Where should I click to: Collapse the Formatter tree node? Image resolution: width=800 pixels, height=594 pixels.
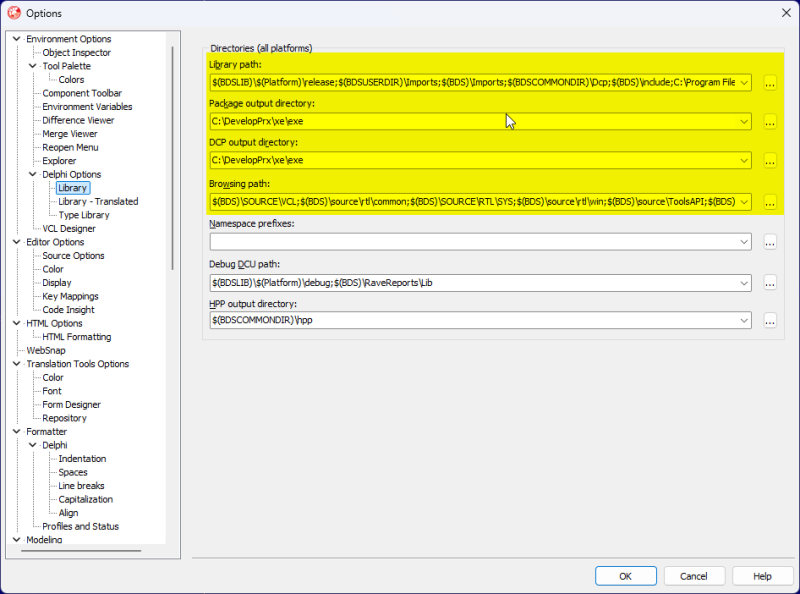pyautogui.click(x=17, y=432)
